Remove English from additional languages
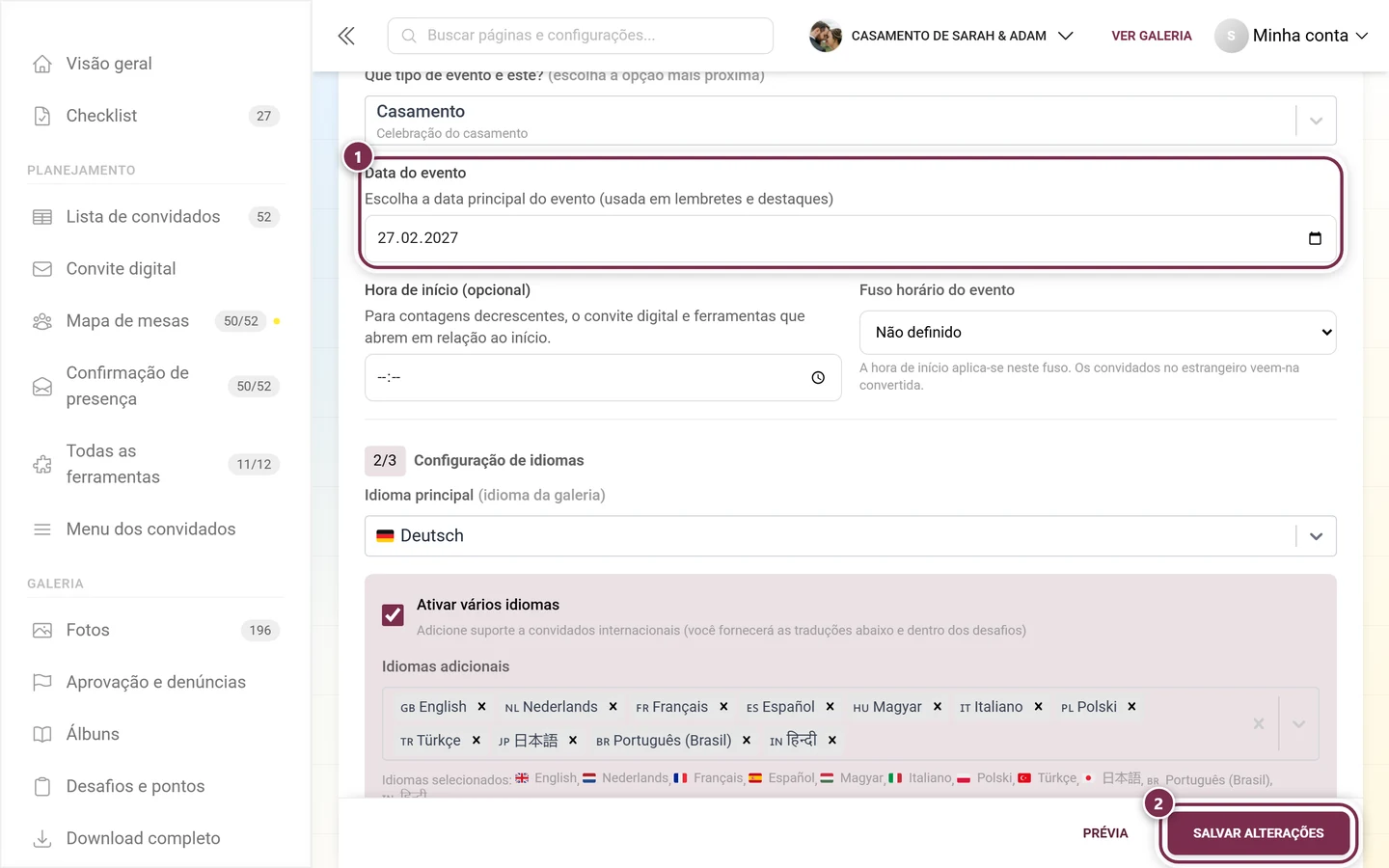The image size is (1389, 868). pos(481,707)
